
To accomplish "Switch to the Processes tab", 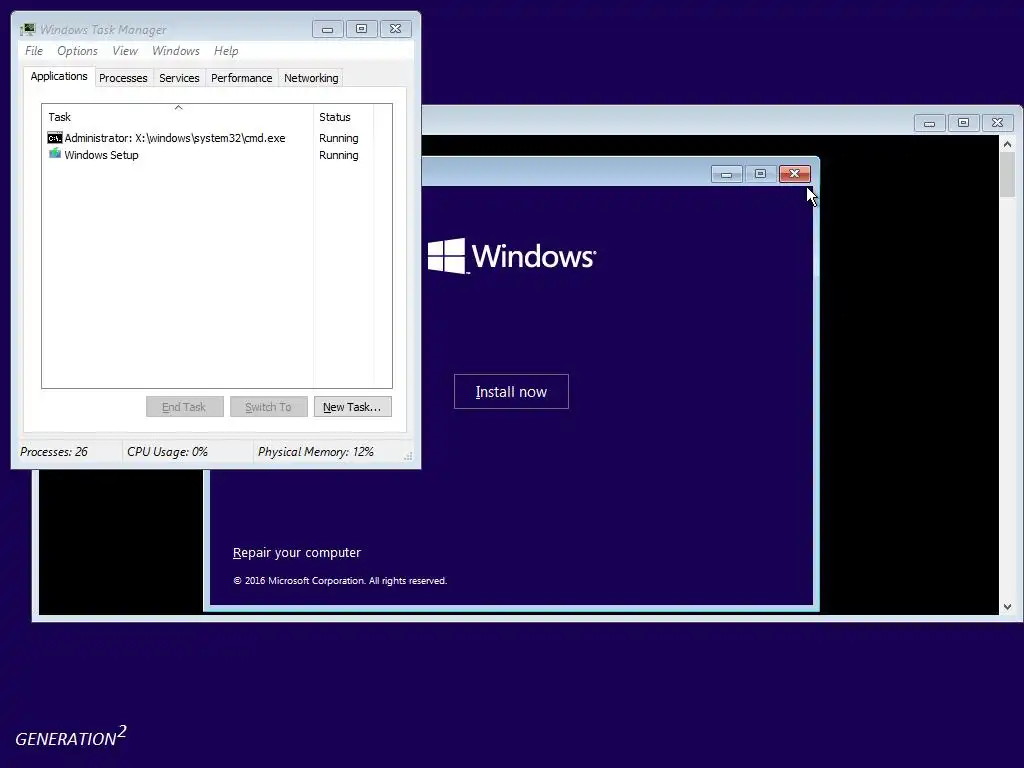I will 123,78.
